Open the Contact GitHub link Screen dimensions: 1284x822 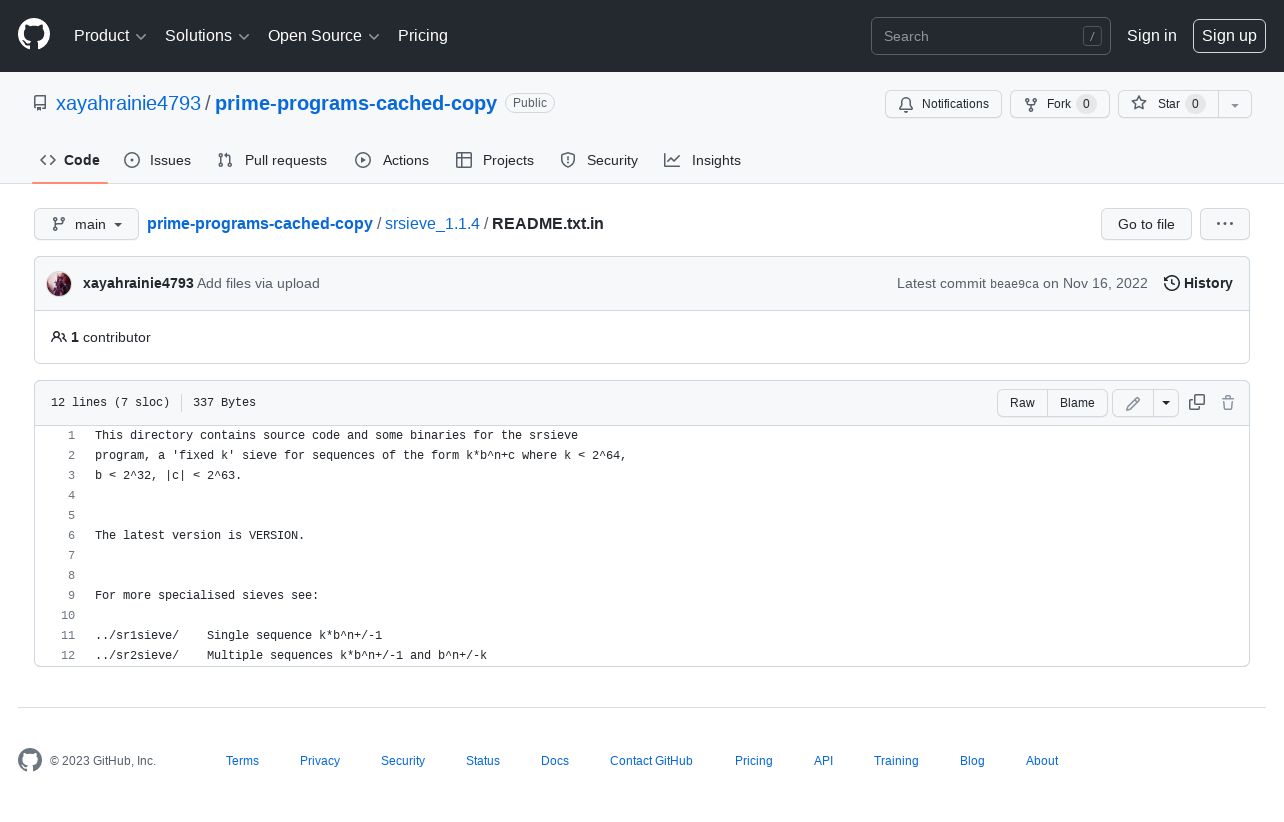[651, 761]
